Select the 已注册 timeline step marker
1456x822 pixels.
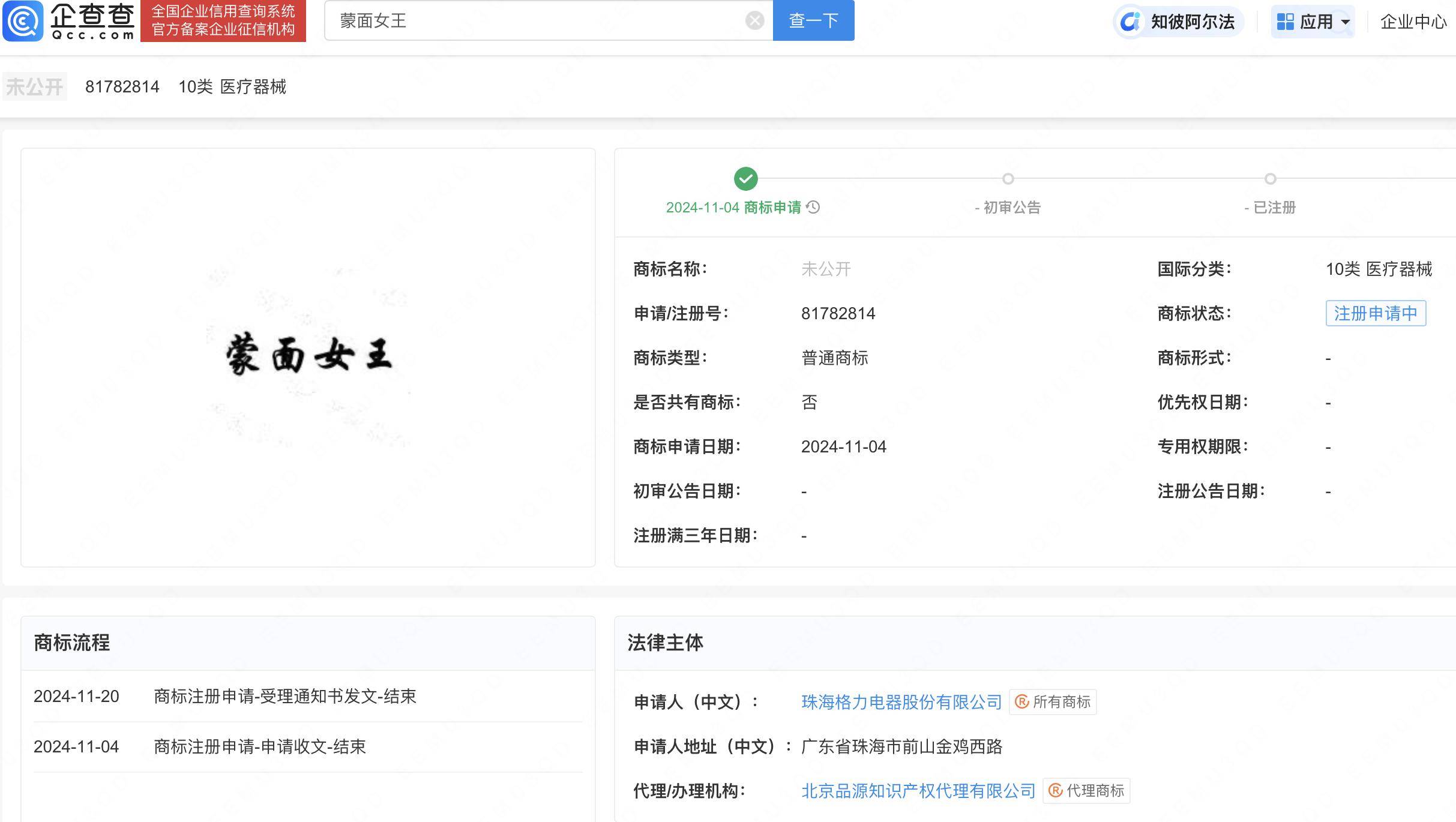click(1270, 179)
